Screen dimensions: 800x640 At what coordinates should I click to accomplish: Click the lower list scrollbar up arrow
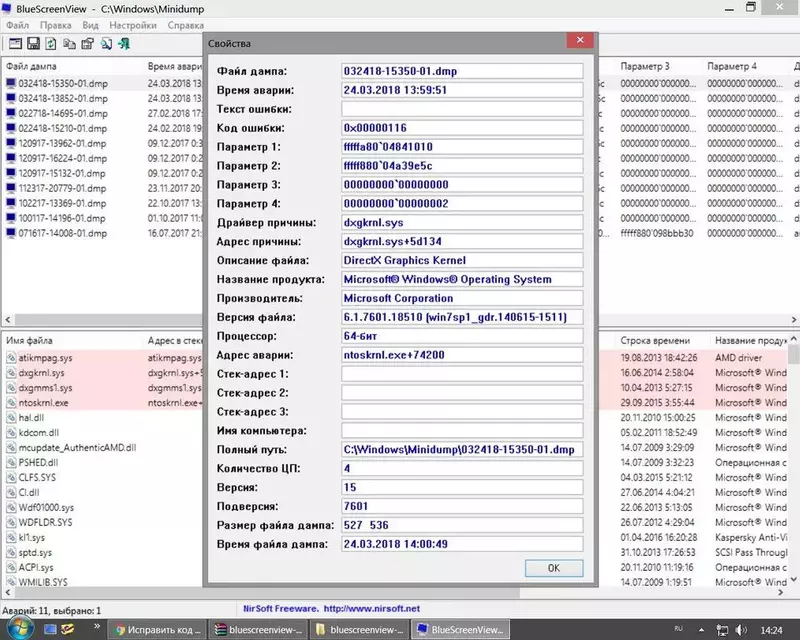pos(793,339)
